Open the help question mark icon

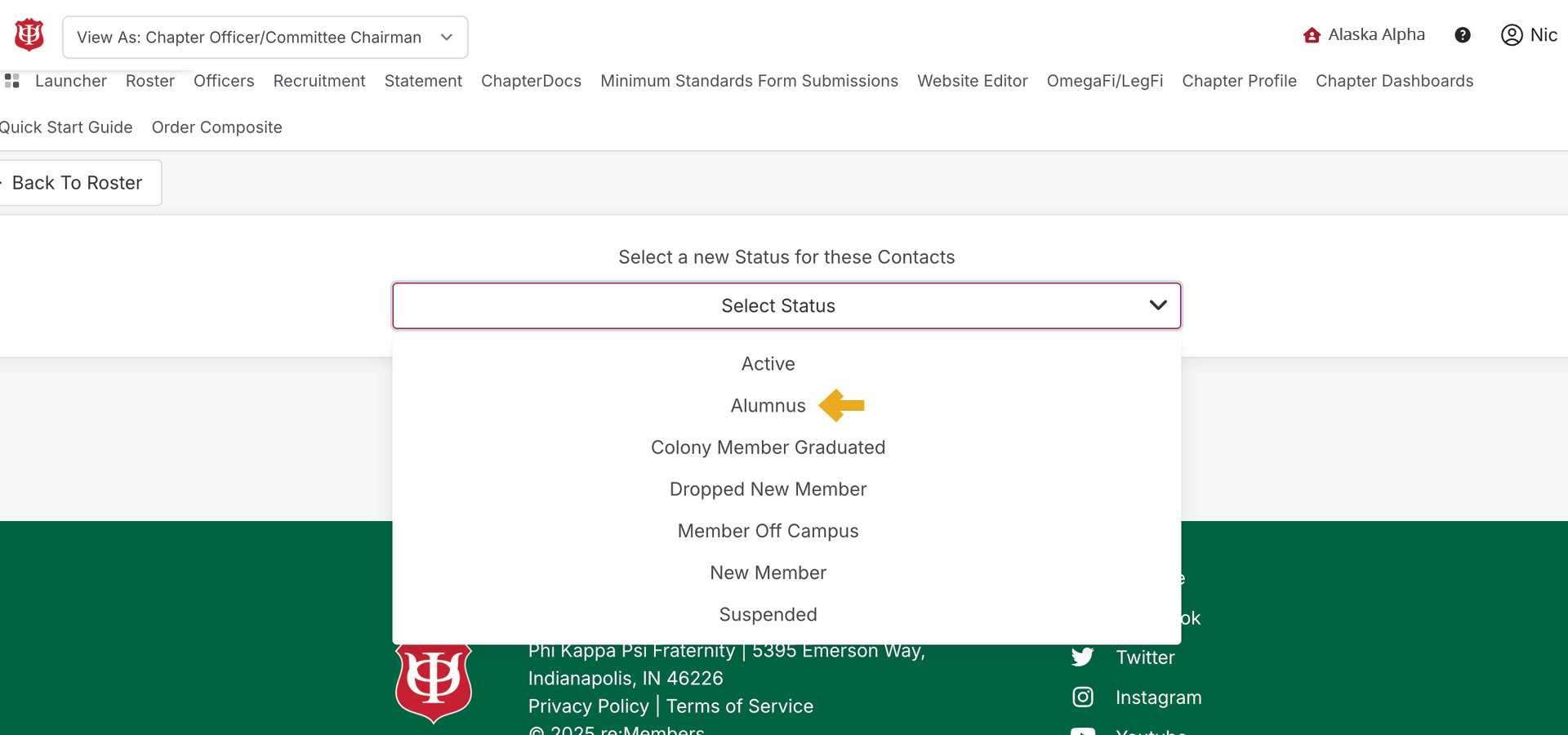click(x=1463, y=35)
